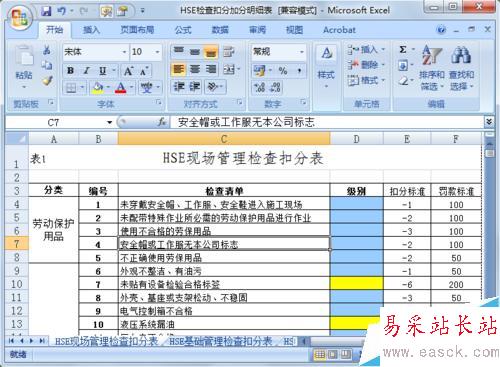Open the font color dropdown arrow
Image resolution: width=500 pixels, height=367 pixels.
coord(131,88)
